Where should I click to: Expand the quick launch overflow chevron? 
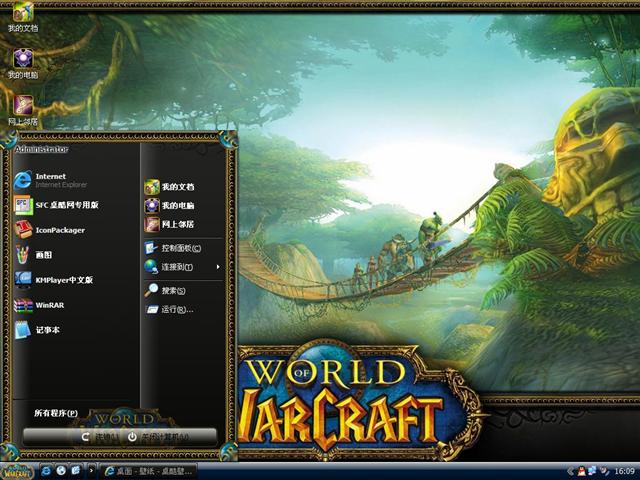click(x=91, y=471)
